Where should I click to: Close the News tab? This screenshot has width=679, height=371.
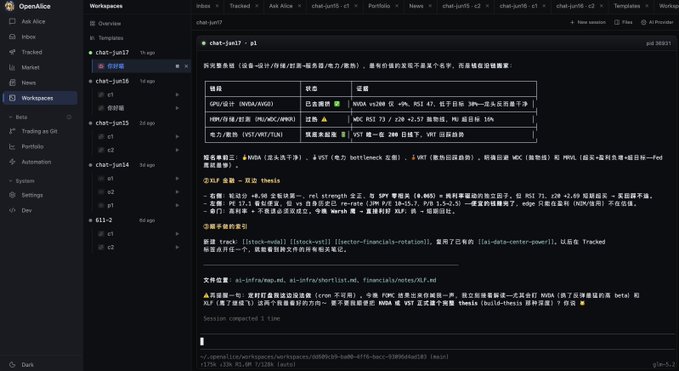coord(430,6)
